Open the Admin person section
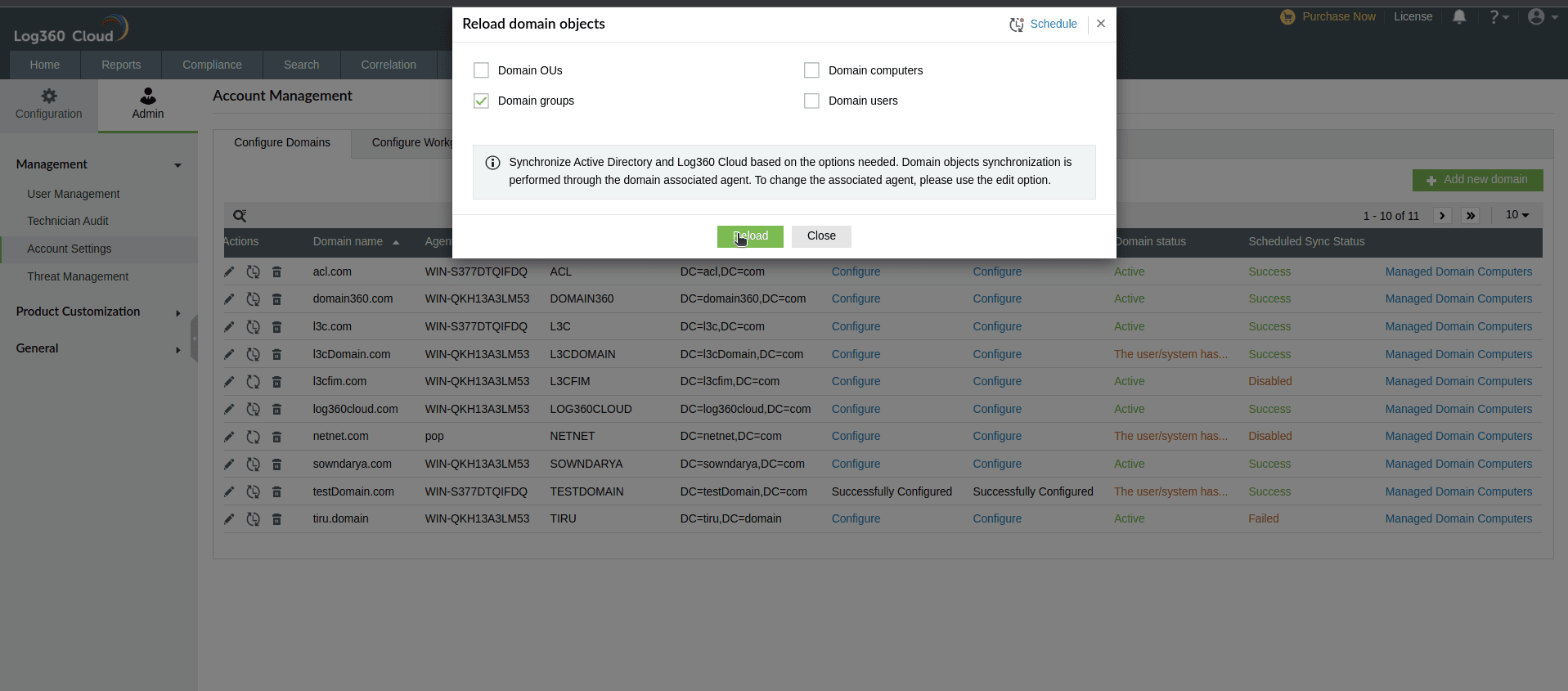This screenshot has height=691, width=1568. click(148, 104)
